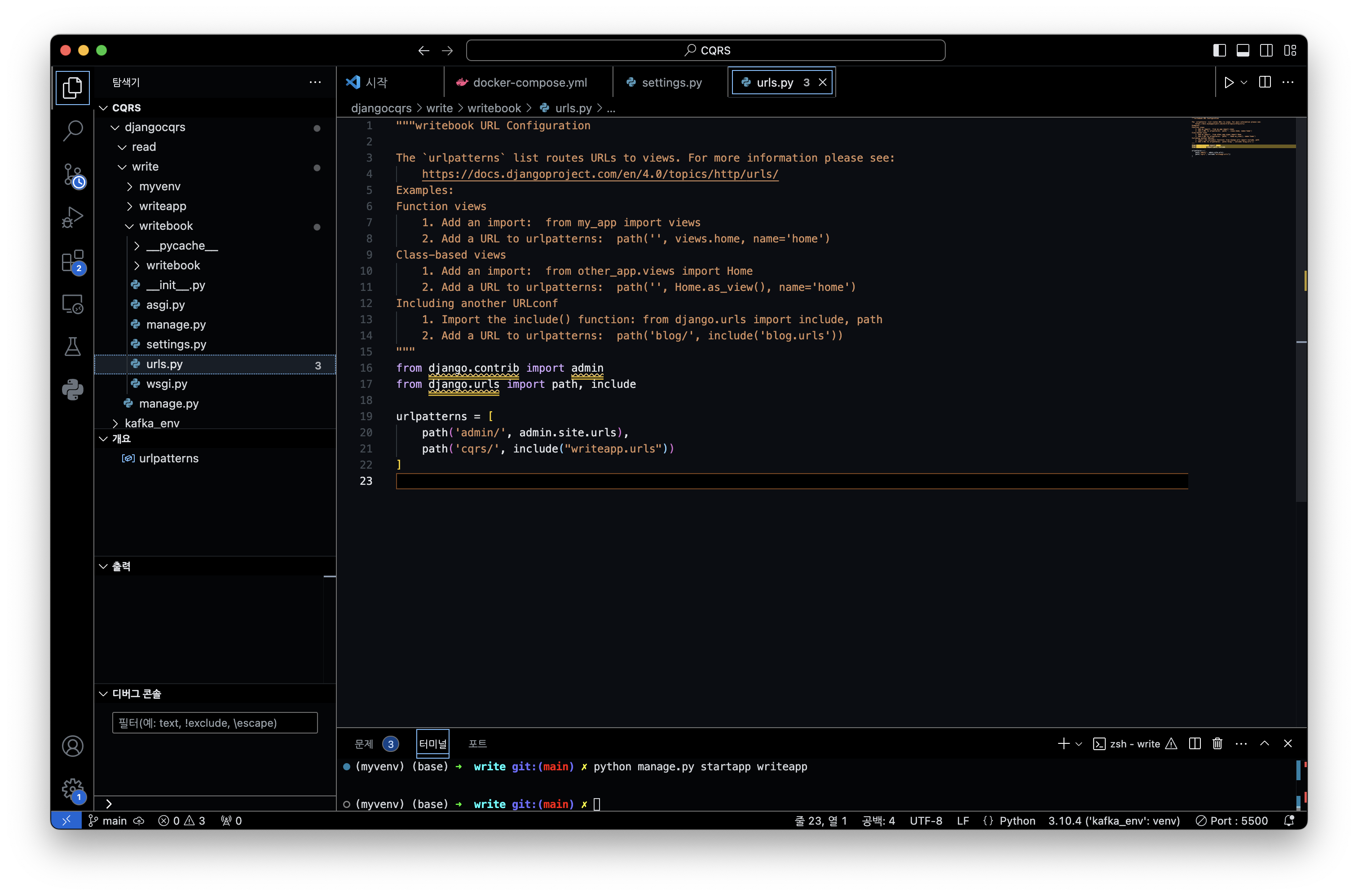Open the Search view in activity bar
This screenshot has width=1358, height=896.
(73, 130)
